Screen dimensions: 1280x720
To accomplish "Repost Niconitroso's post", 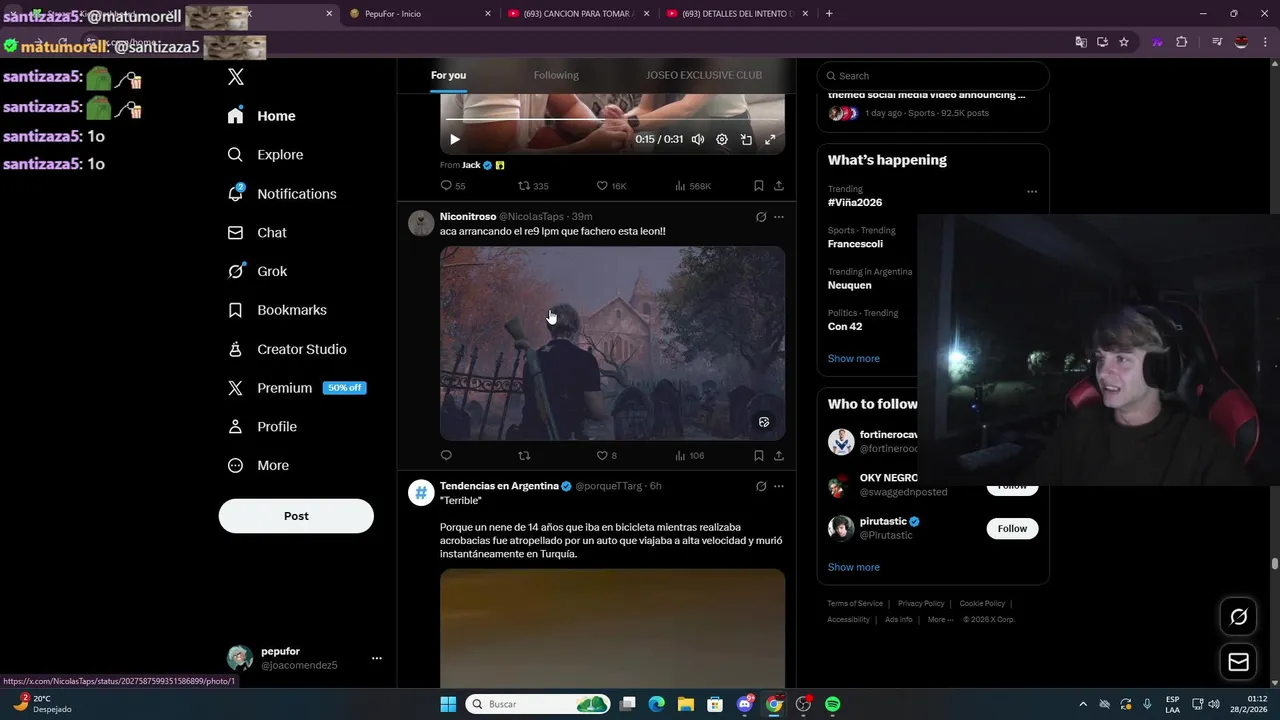I will (x=524, y=456).
